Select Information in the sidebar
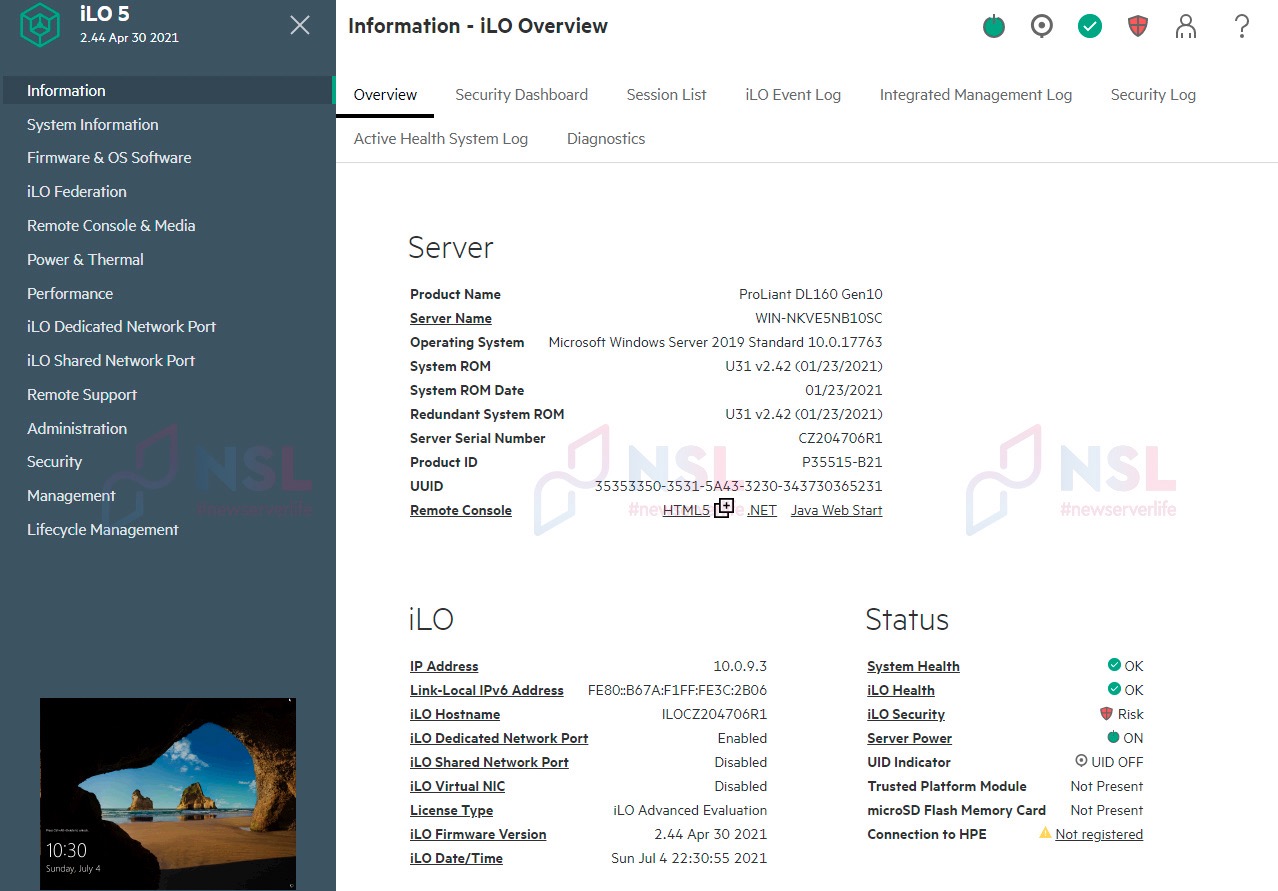 168,90
